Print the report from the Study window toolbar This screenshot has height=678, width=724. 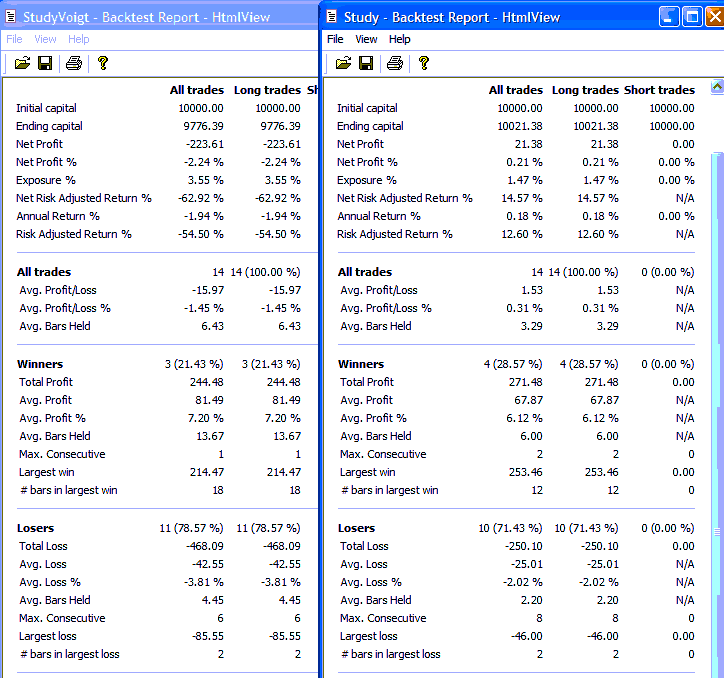point(394,63)
